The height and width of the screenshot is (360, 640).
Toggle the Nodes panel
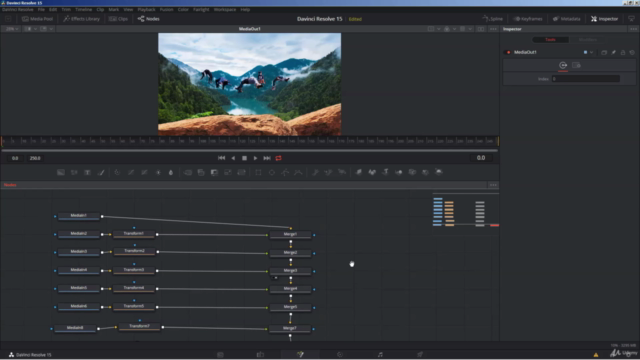[x=149, y=19]
